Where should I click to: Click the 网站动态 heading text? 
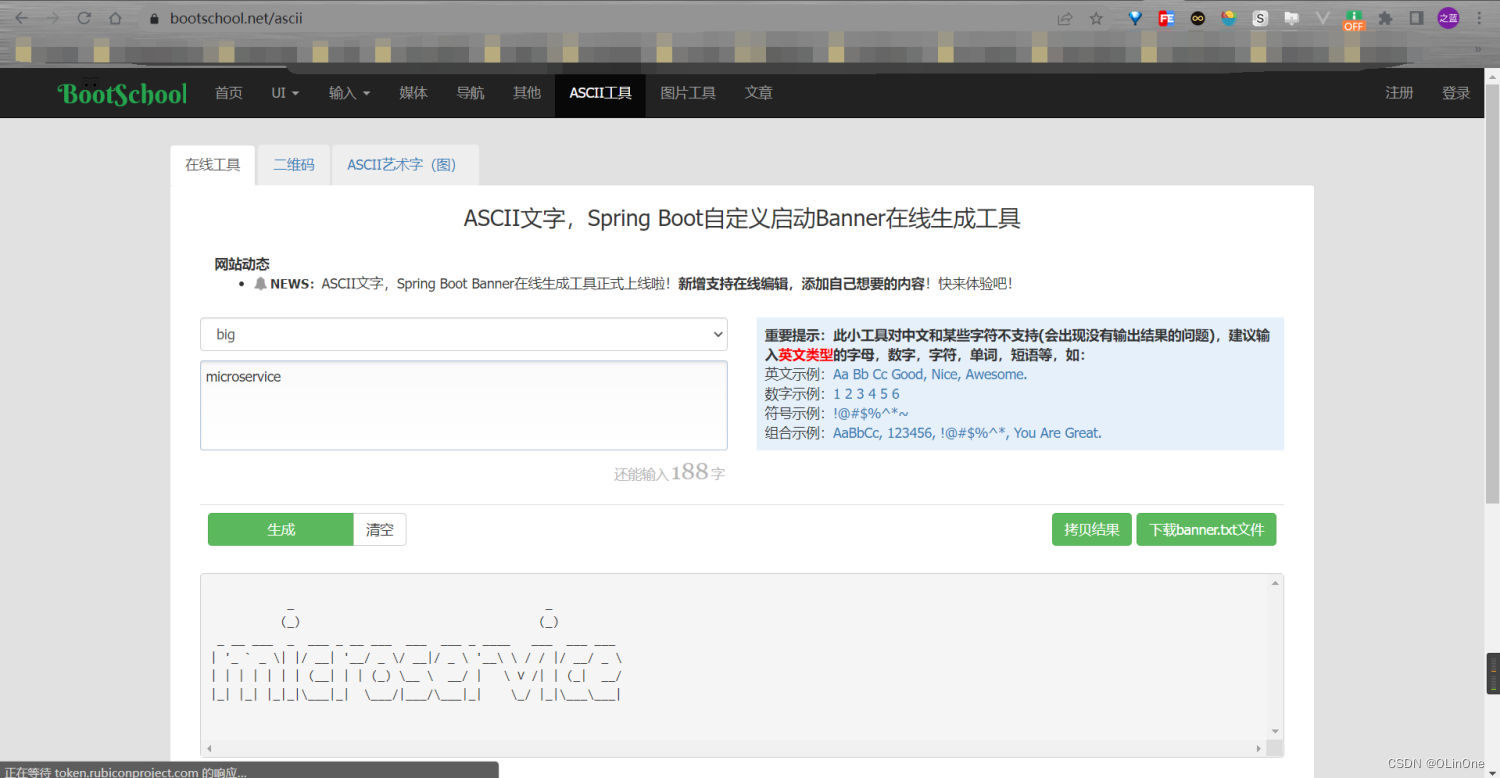[242, 264]
